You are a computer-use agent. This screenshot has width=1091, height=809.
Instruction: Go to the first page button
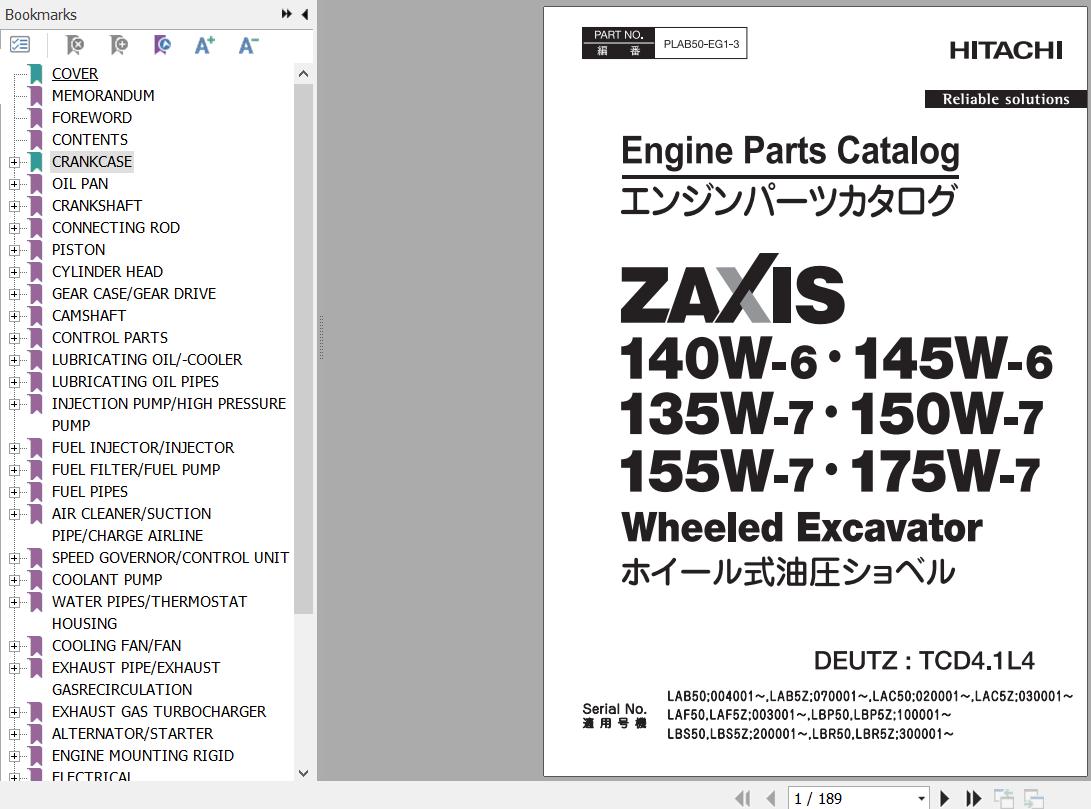[742, 798]
